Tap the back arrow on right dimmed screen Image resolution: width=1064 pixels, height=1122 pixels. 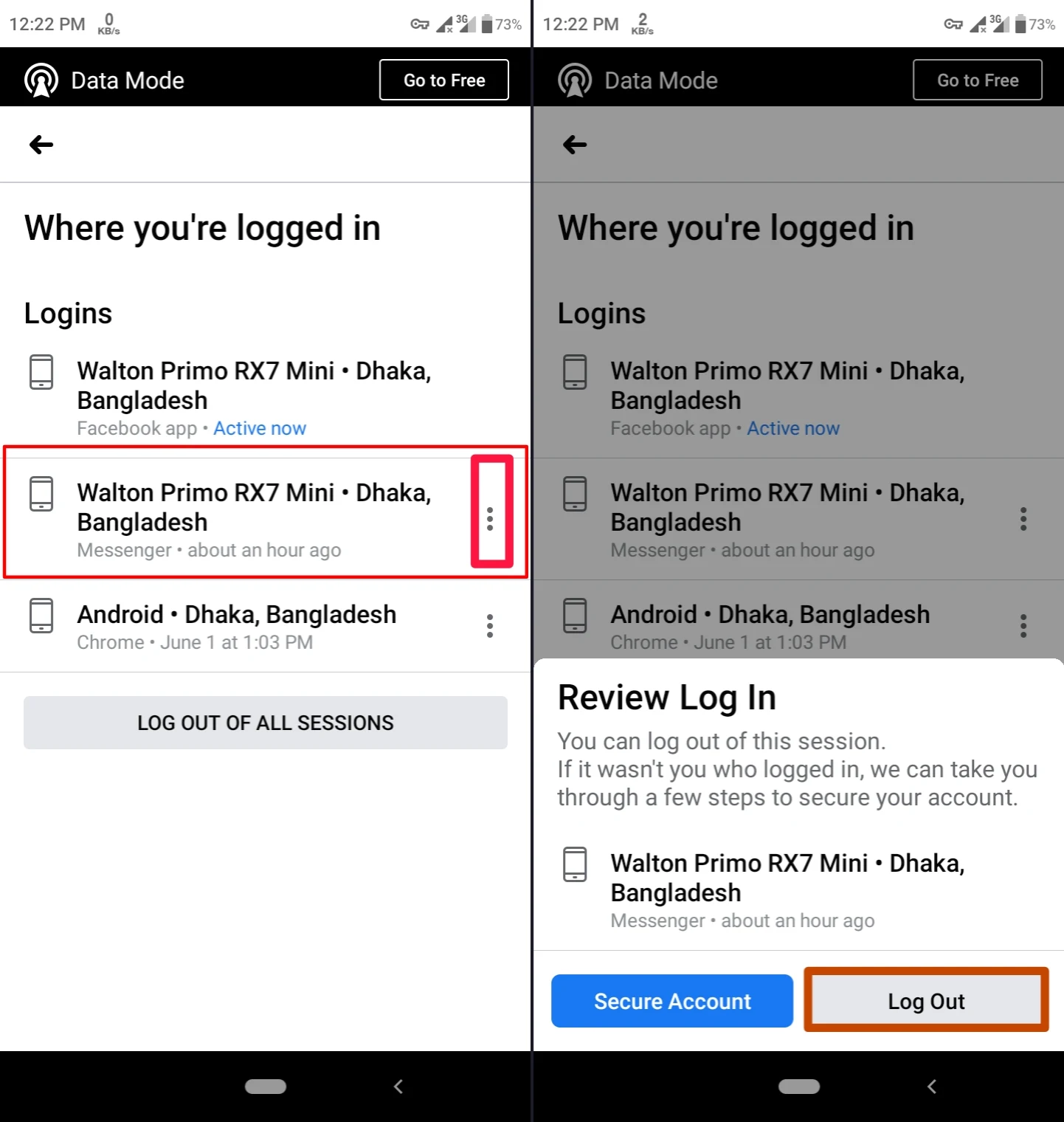pos(575,145)
